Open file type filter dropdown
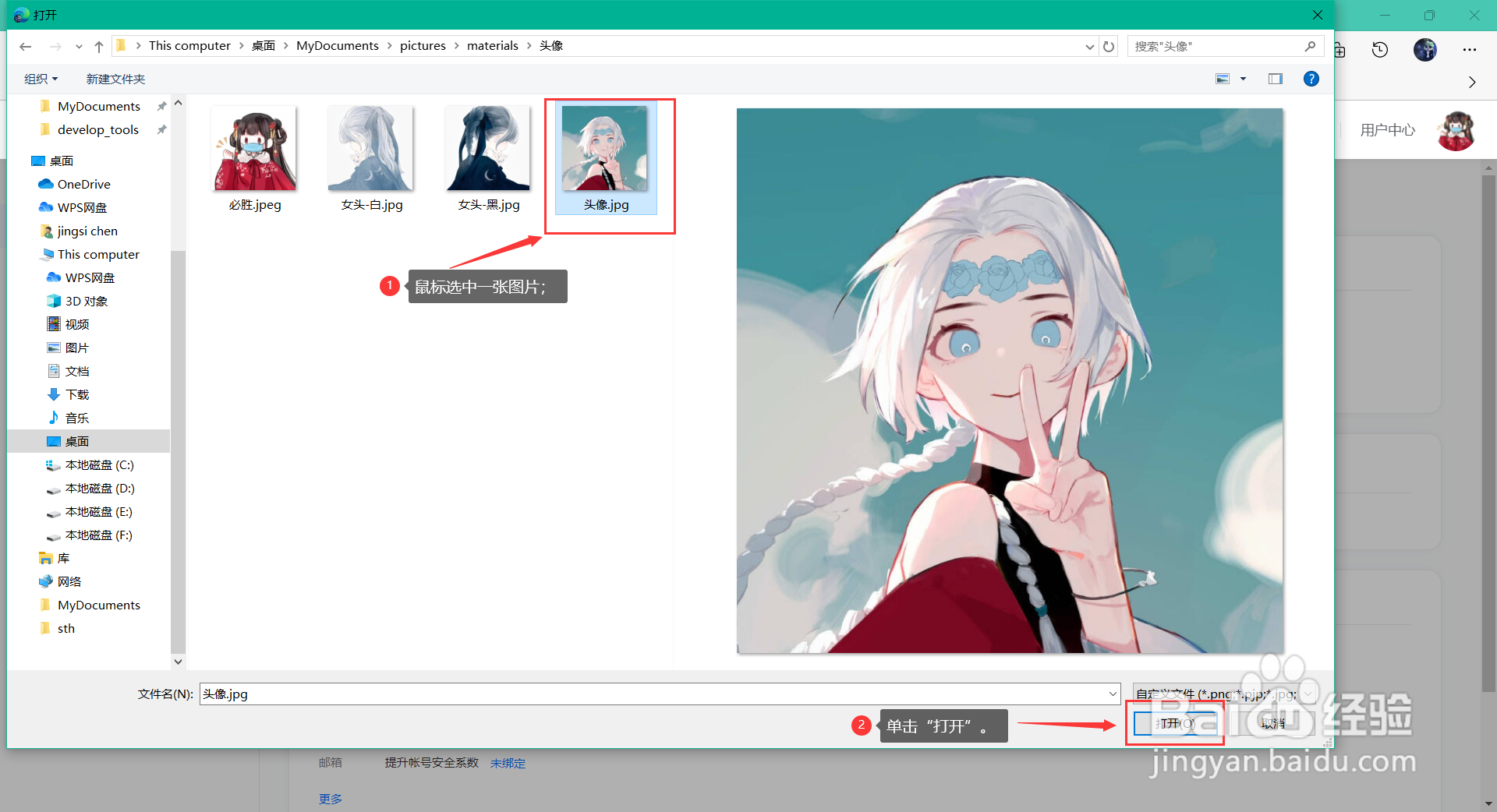The image size is (1497, 812). (x=1224, y=694)
